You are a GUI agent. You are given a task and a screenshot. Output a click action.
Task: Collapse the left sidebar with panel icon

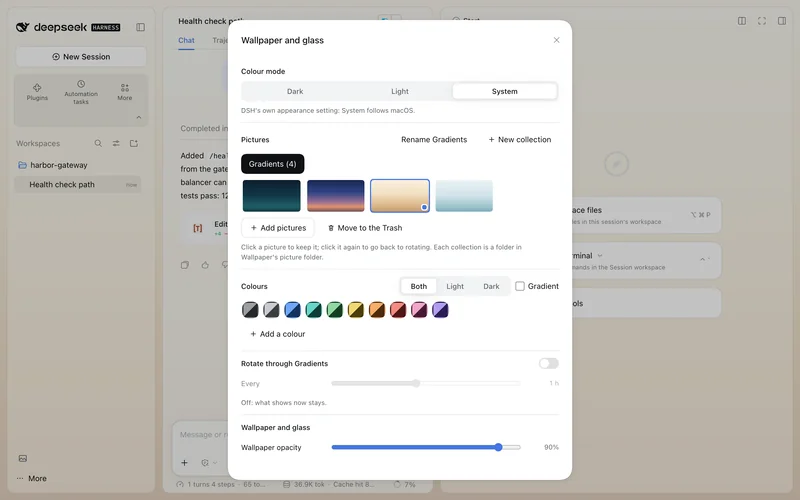tap(140, 27)
